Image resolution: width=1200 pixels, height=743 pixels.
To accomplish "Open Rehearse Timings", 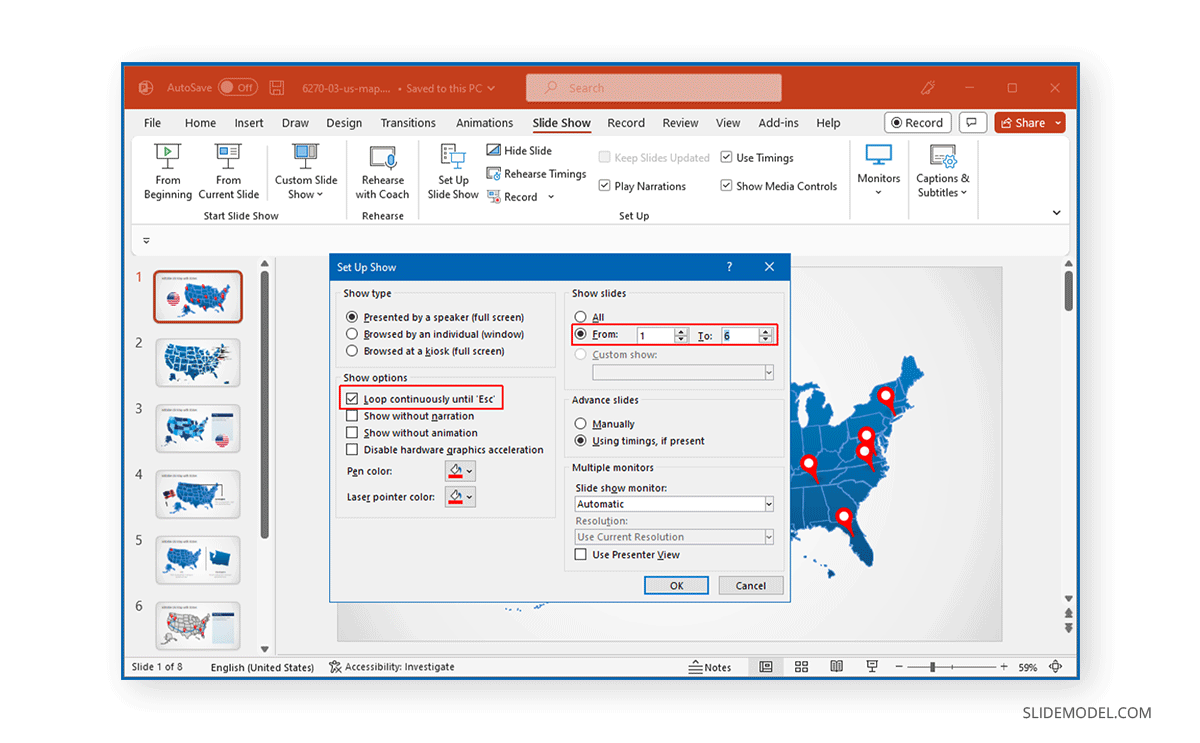I will [x=536, y=172].
